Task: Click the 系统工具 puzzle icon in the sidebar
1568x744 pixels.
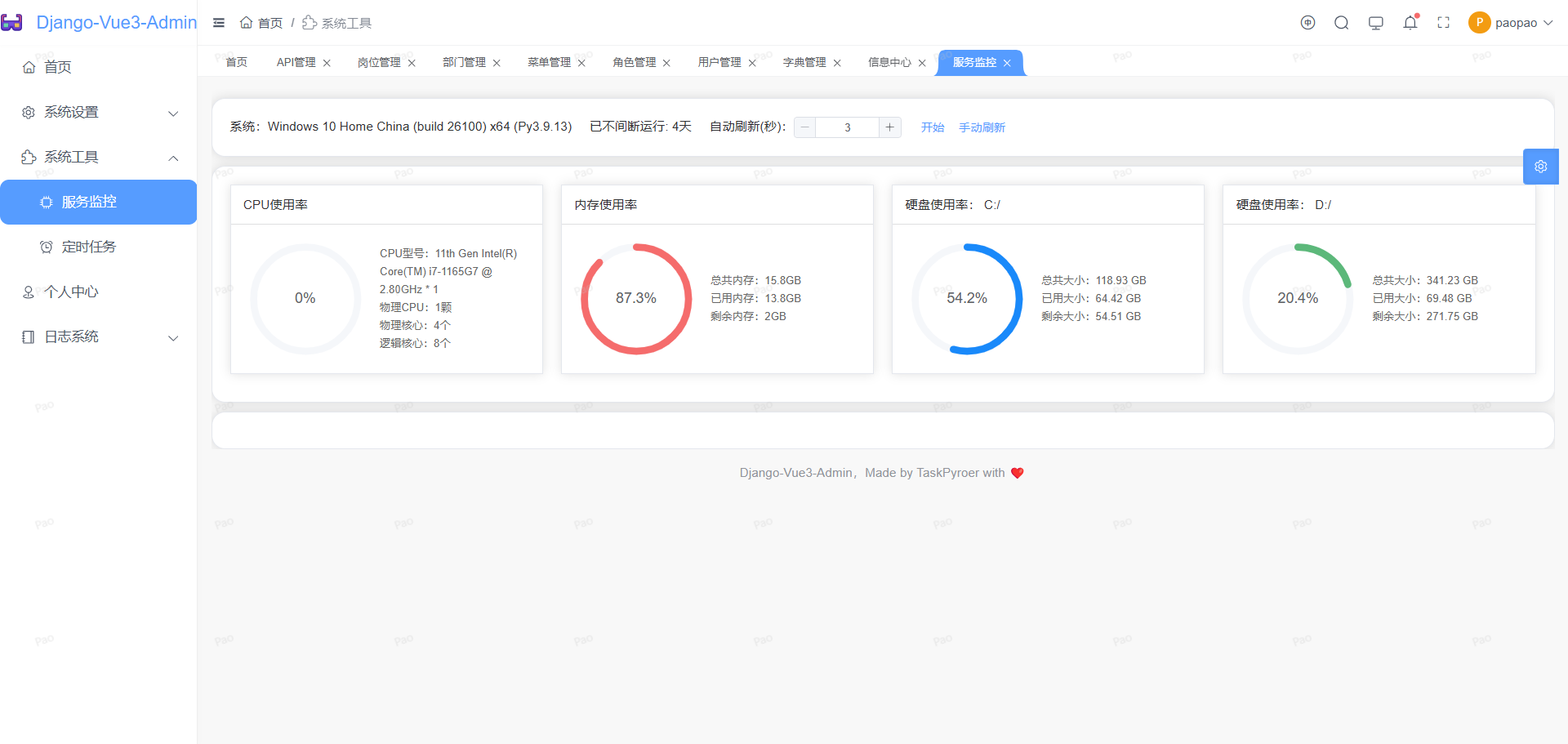Action: [29, 157]
